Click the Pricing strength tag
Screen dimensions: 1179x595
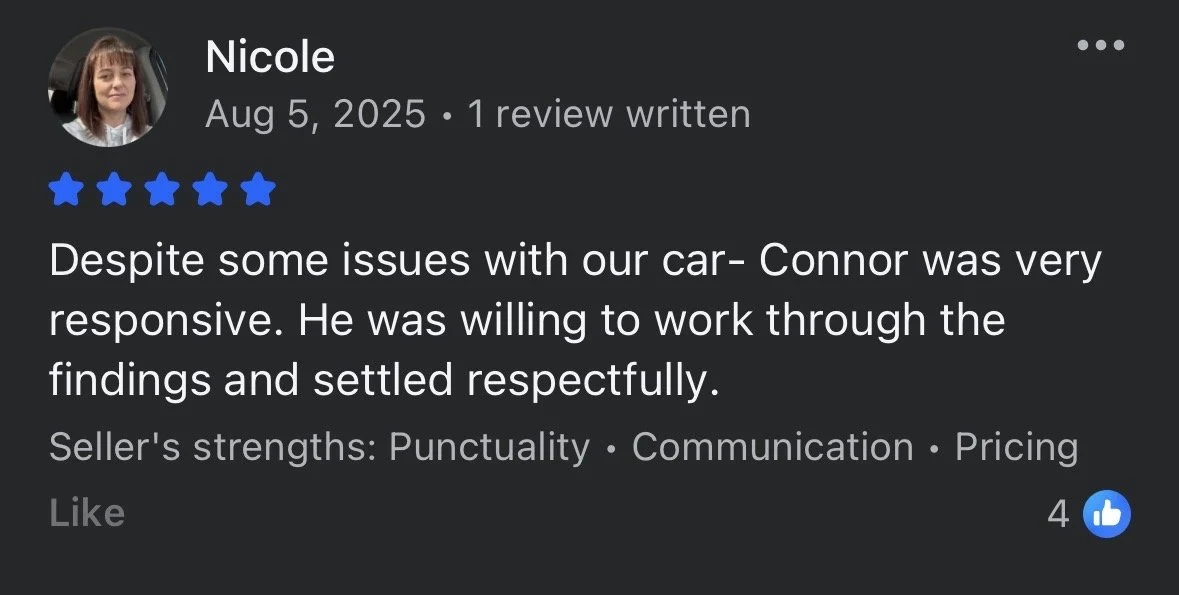coord(1017,447)
